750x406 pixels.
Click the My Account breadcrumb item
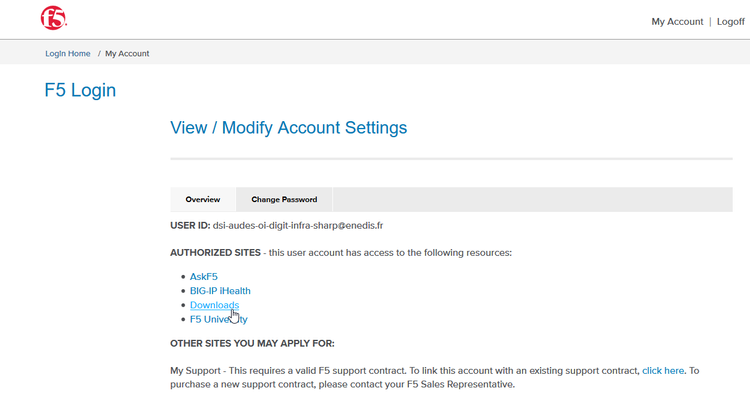127,53
